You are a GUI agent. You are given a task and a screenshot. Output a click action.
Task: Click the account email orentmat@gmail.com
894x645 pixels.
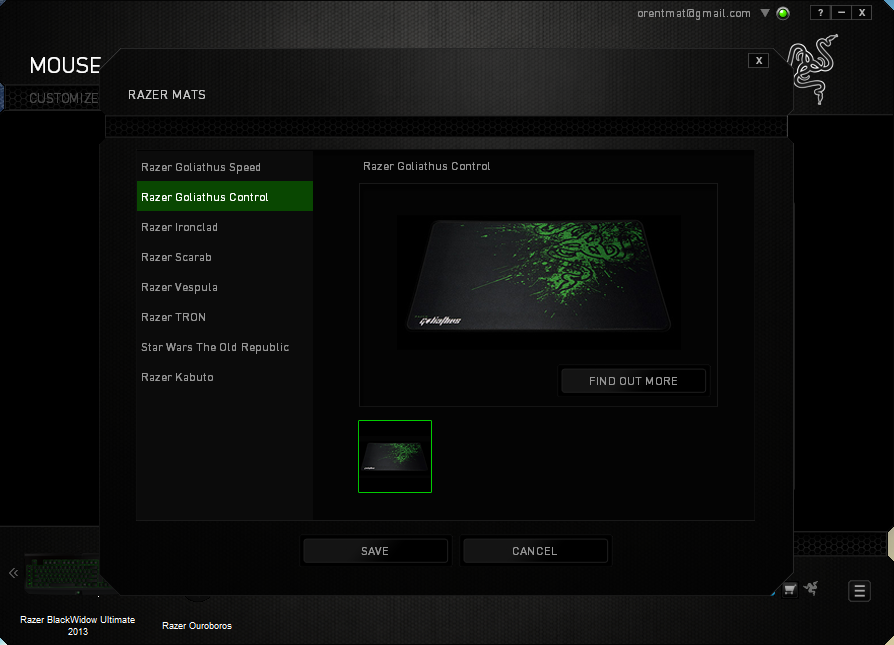tap(694, 13)
